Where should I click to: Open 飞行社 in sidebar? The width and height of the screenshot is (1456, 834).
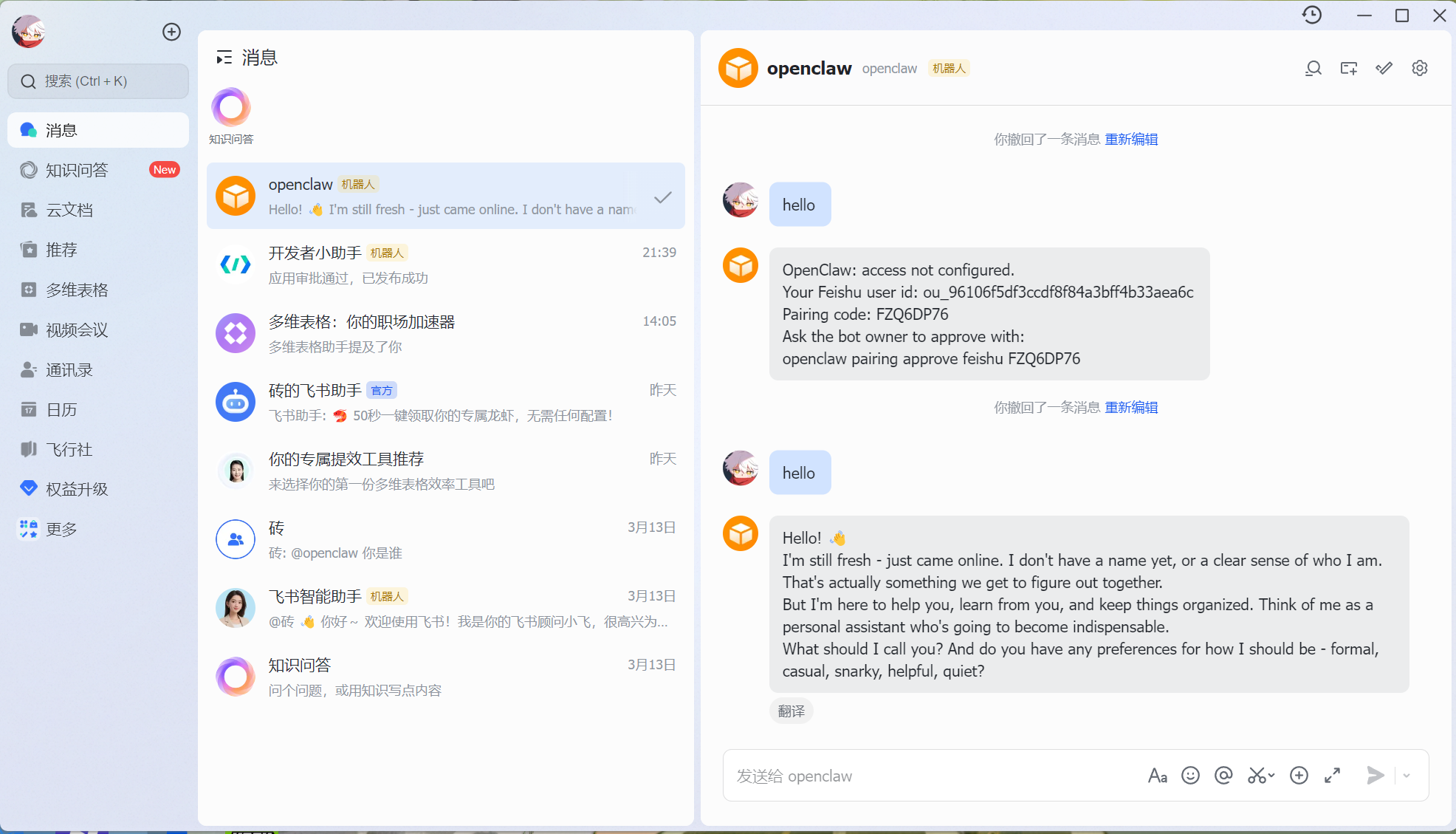coord(98,449)
